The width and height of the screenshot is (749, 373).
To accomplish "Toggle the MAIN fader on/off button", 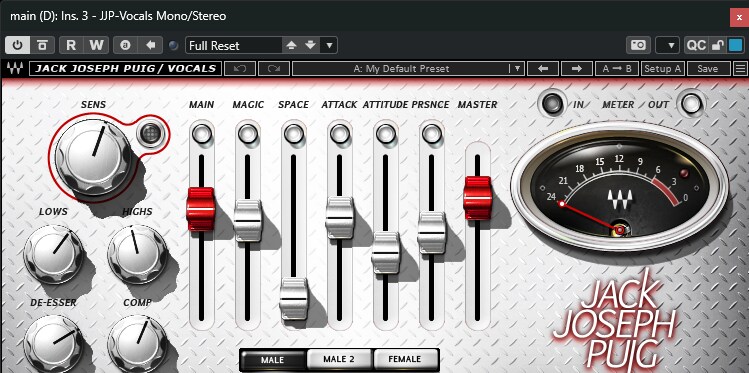I will 202,134.
